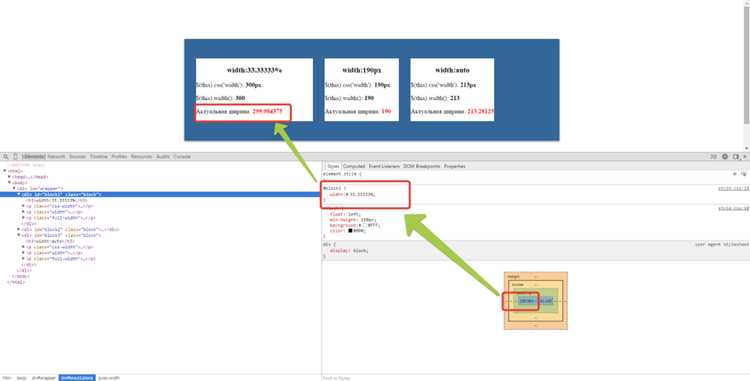Open the Console panel tab

click(182, 157)
